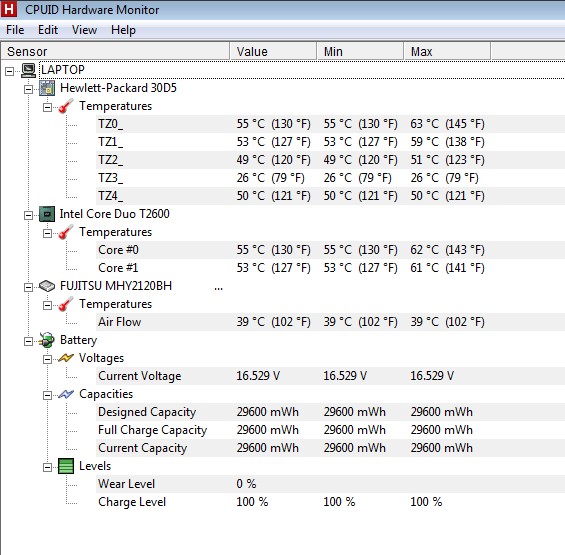Select the TZ3_ sensor row
The image size is (565, 555).
pyautogui.click(x=330, y=178)
